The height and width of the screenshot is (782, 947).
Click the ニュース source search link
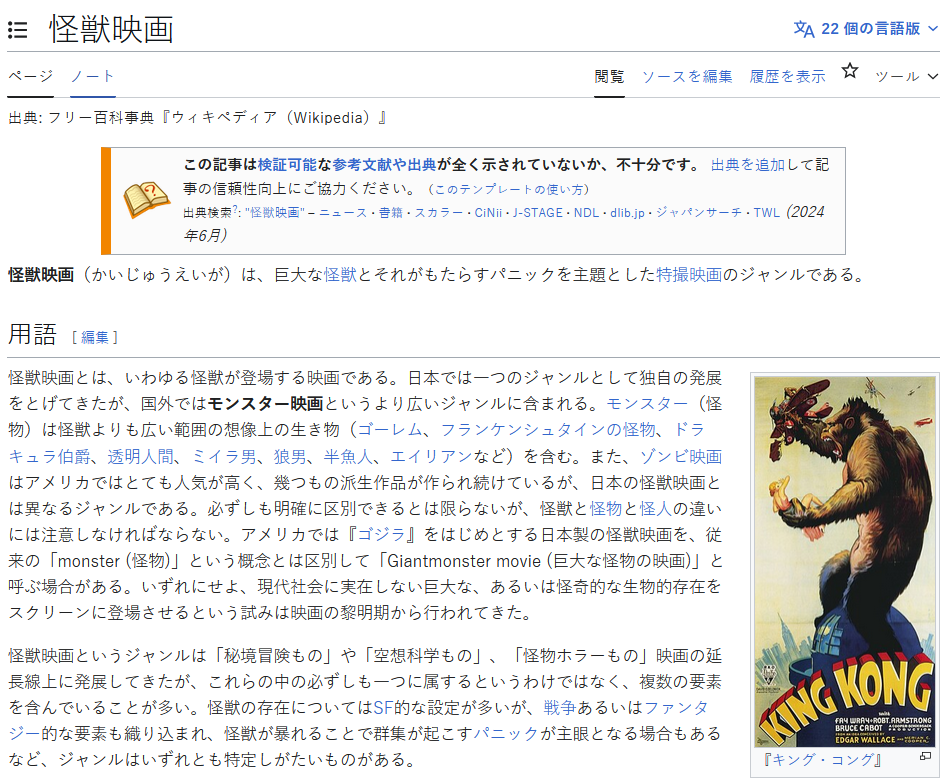pyautogui.click(x=343, y=213)
